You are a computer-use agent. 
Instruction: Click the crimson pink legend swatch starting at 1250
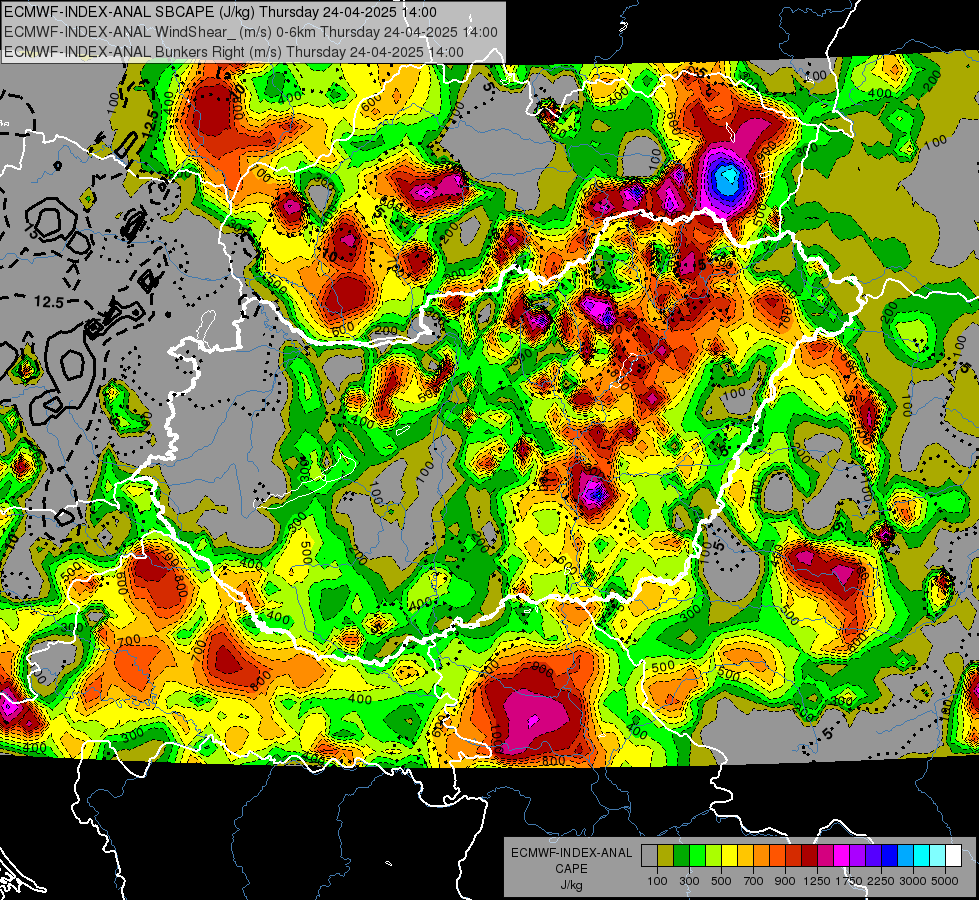(x=825, y=856)
